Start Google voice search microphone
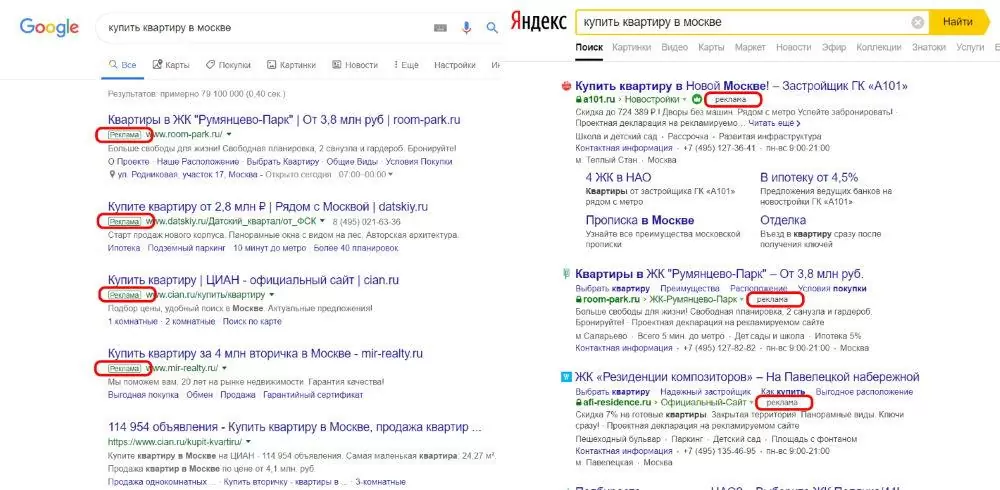 pyautogui.click(x=466, y=27)
